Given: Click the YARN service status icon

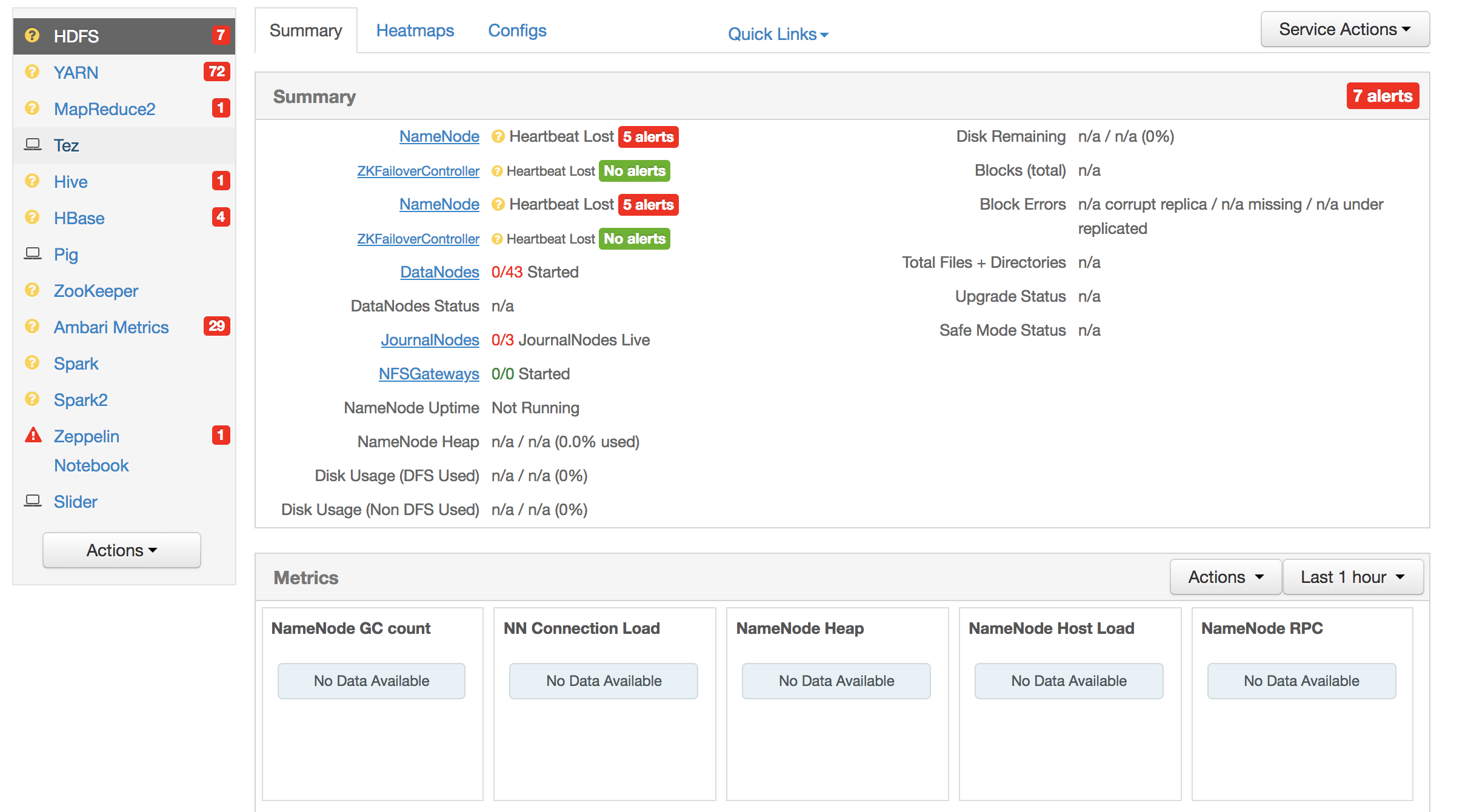Looking at the screenshot, I should tap(32, 73).
